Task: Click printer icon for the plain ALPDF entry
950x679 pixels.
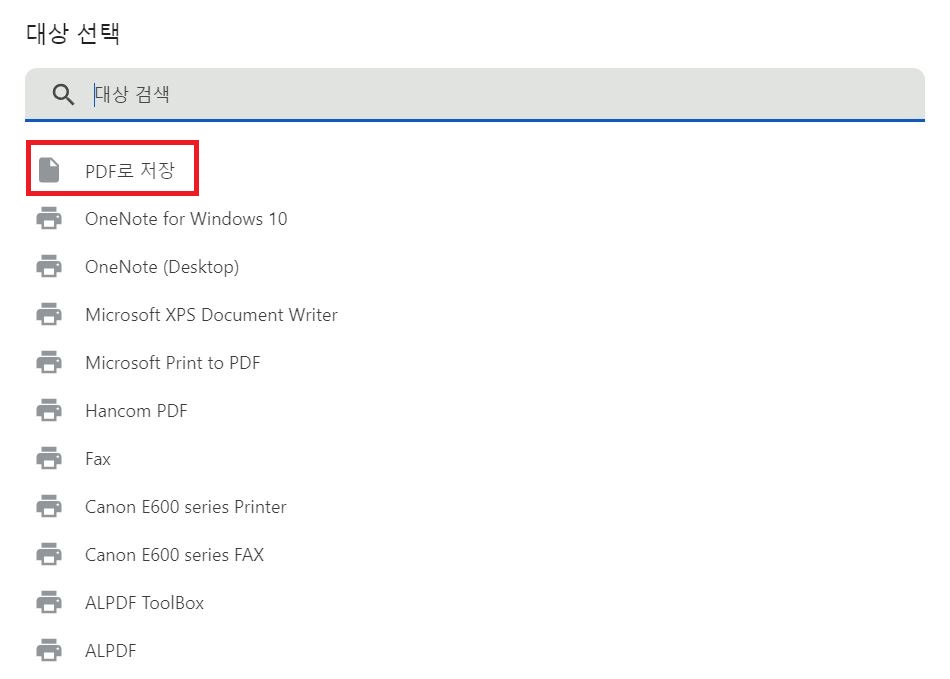Action: 49,650
